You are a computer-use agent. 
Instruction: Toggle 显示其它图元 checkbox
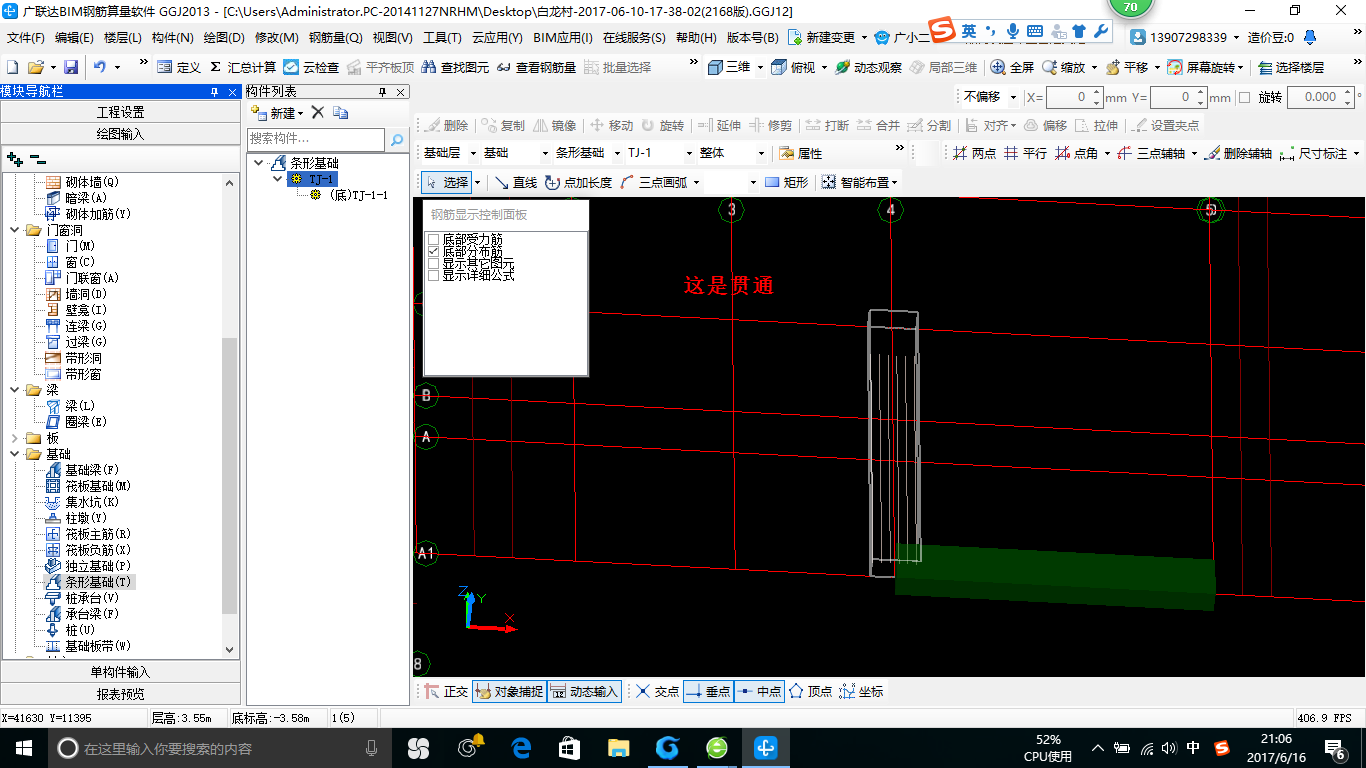click(x=433, y=263)
